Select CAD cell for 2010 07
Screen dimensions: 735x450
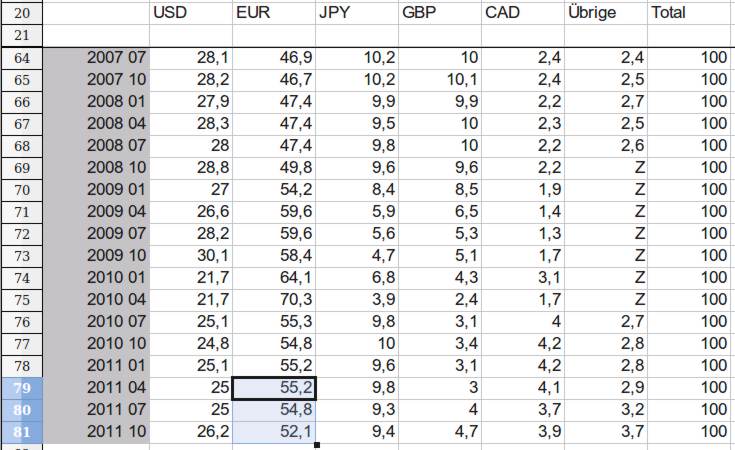coord(522,322)
